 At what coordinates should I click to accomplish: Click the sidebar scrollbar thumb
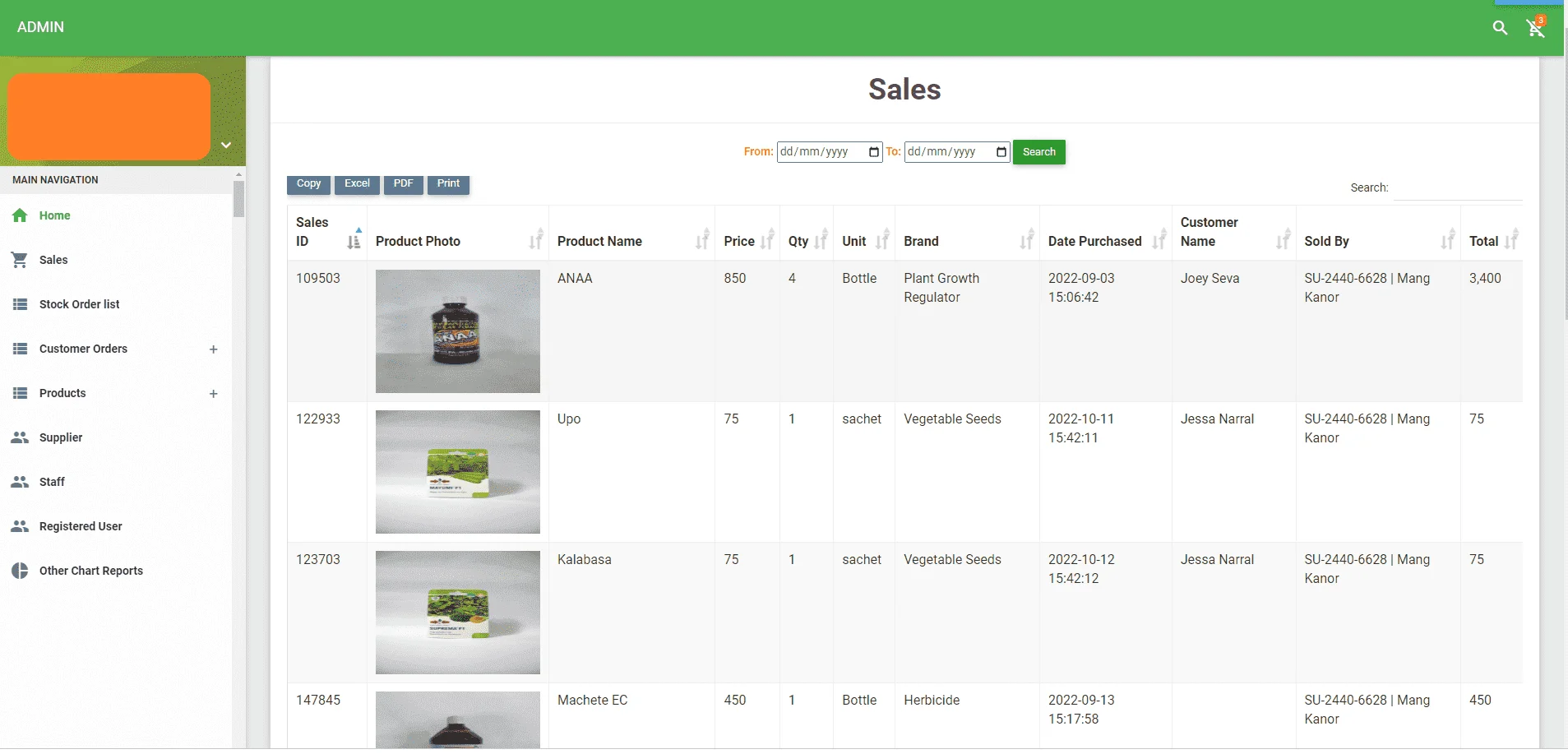pos(238,199)
